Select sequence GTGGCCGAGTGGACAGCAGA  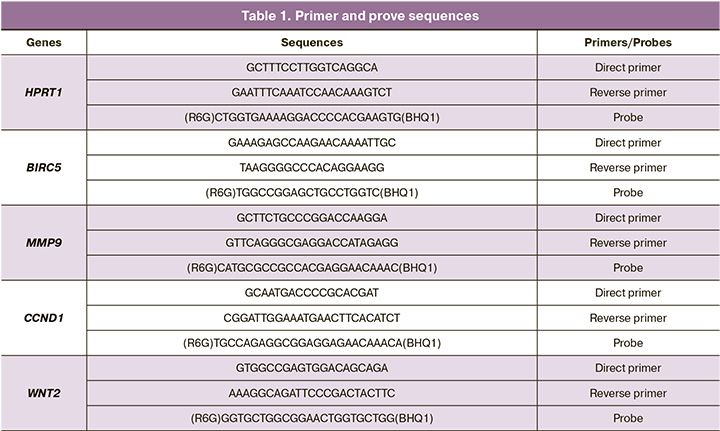(x=312, y=367)
